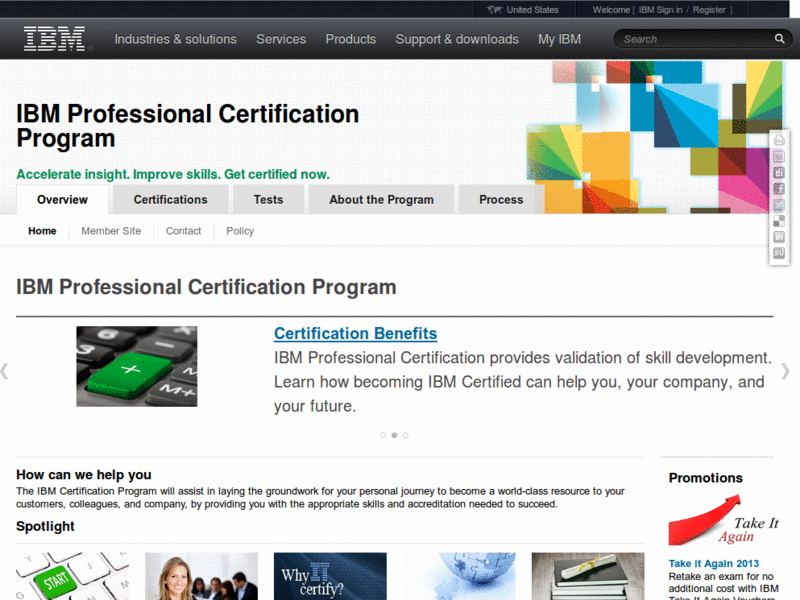The height and width of the screenshot is (600, 800).
Task: Open the smiling woman spotlight thumbnail
Action: (x=202, y=576)
